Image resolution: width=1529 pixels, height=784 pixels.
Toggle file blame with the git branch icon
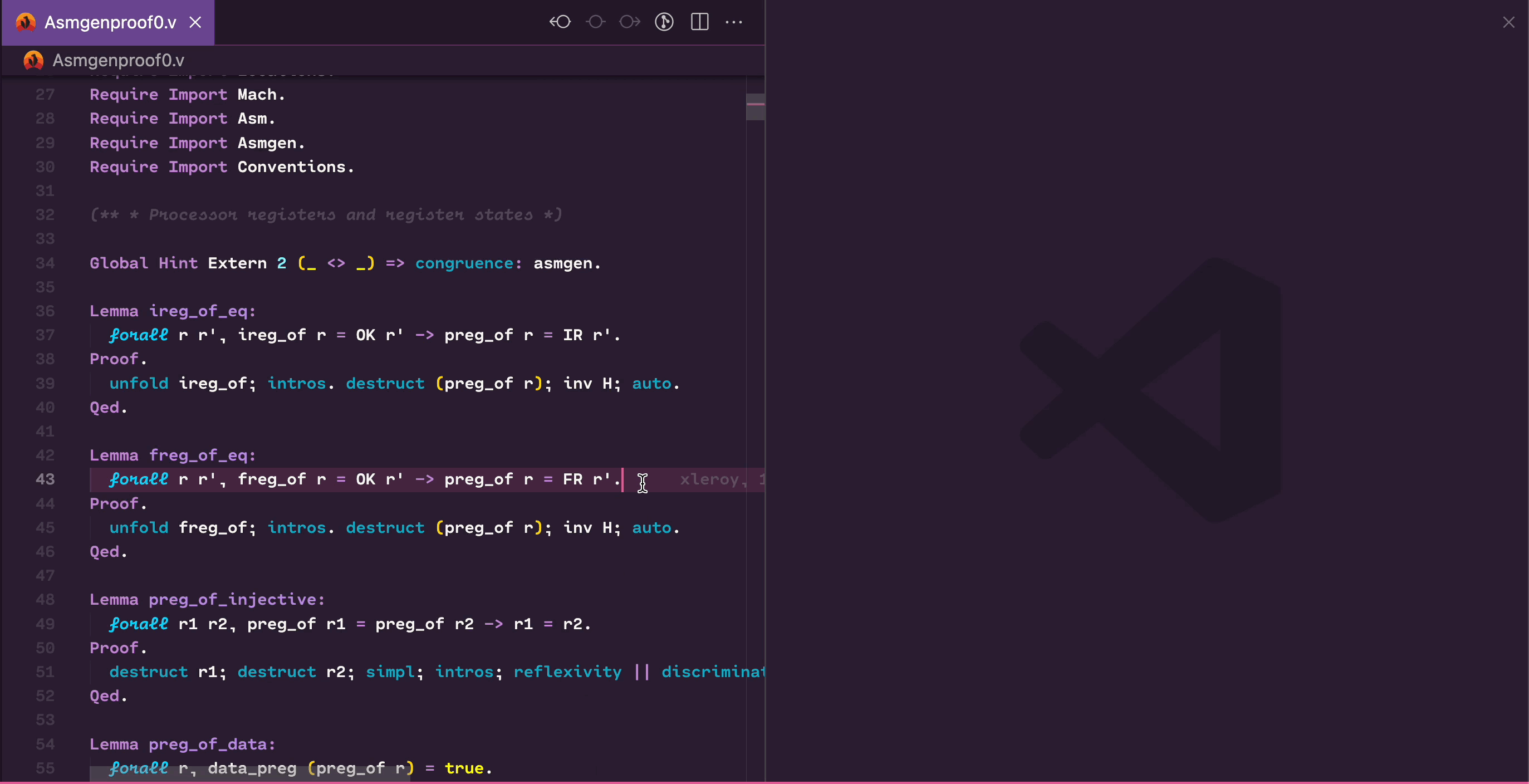(x=664, y=22)
